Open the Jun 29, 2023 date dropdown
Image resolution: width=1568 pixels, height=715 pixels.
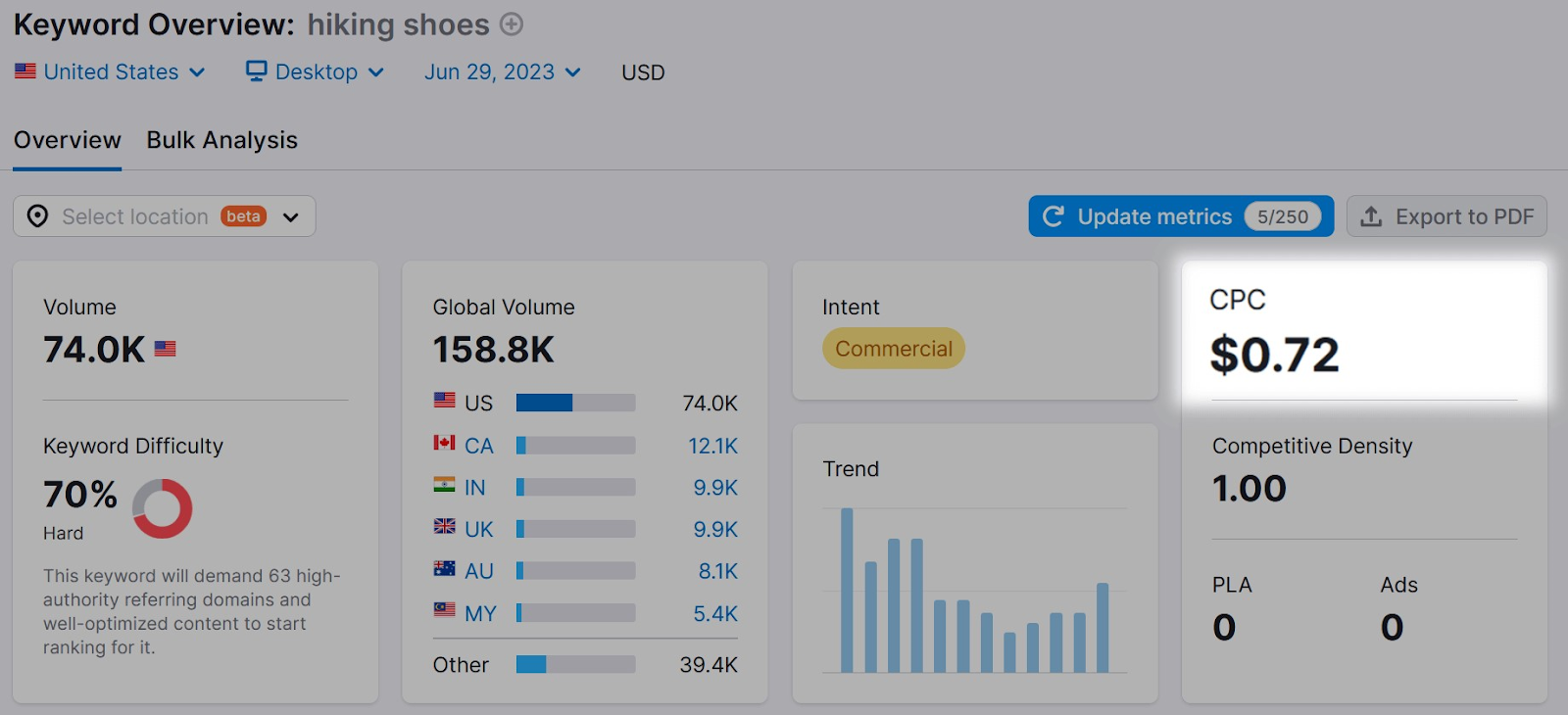point(502,72)
